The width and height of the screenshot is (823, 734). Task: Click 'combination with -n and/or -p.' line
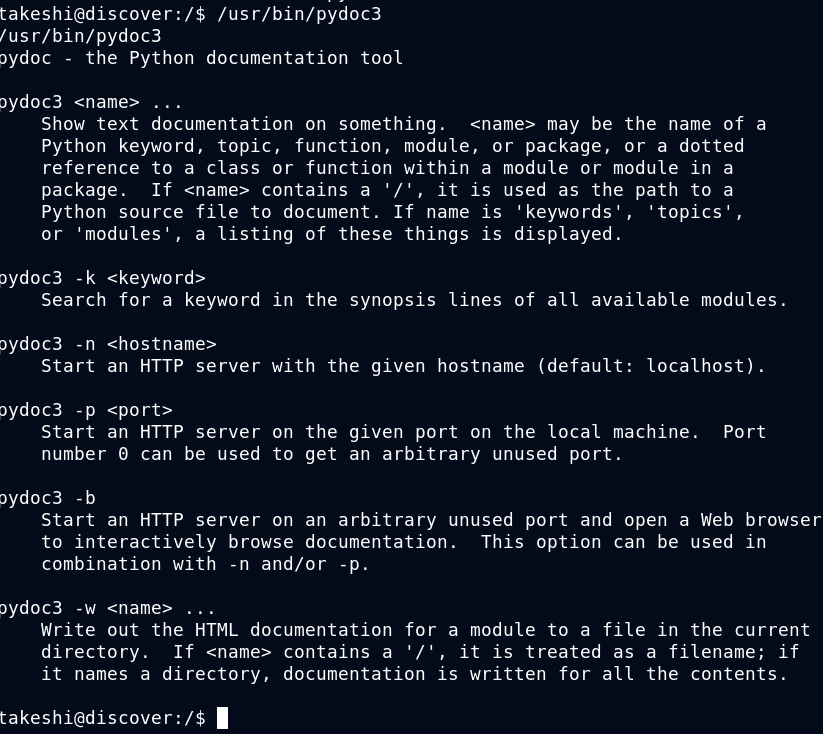coord(205,564)
